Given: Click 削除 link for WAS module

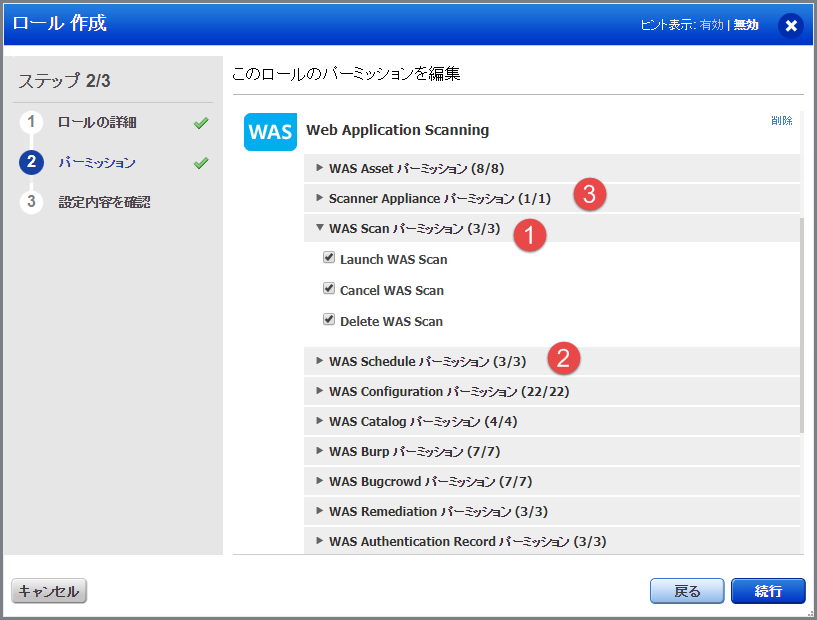Looking at the screenshot, I should [x=781, y=121].
